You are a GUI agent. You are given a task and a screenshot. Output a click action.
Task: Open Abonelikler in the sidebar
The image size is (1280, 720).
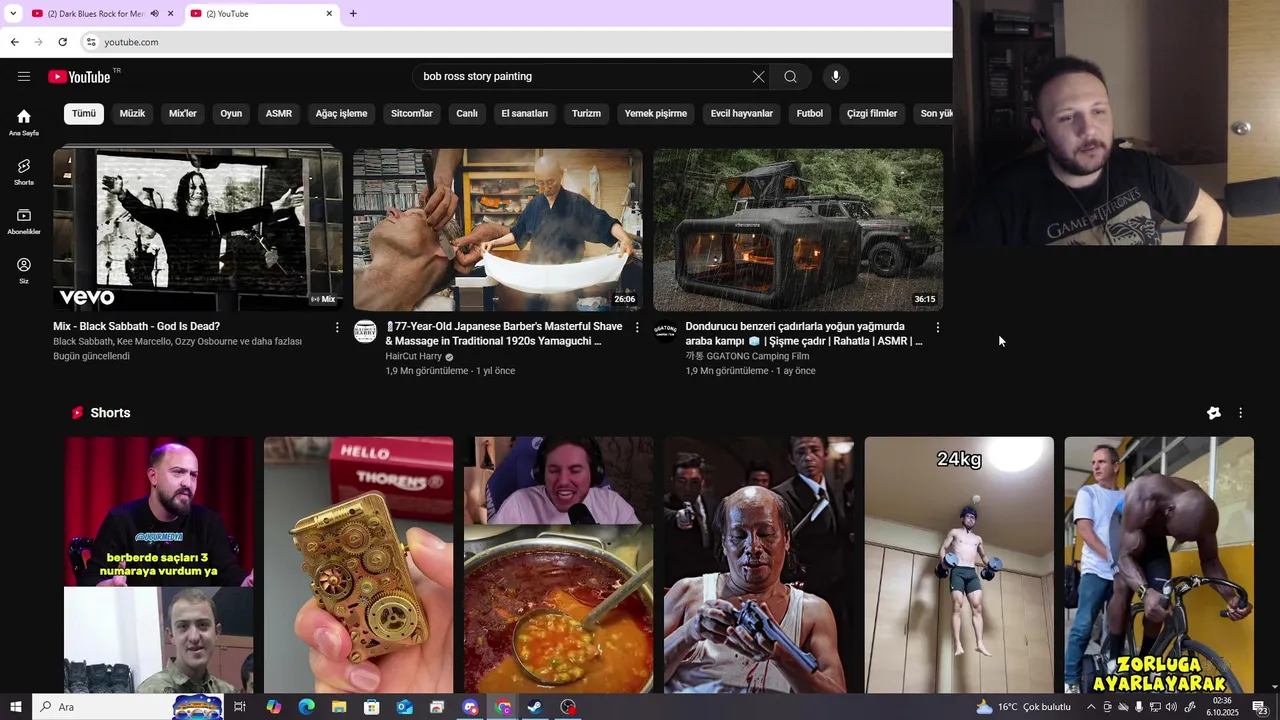coord(24,222)
